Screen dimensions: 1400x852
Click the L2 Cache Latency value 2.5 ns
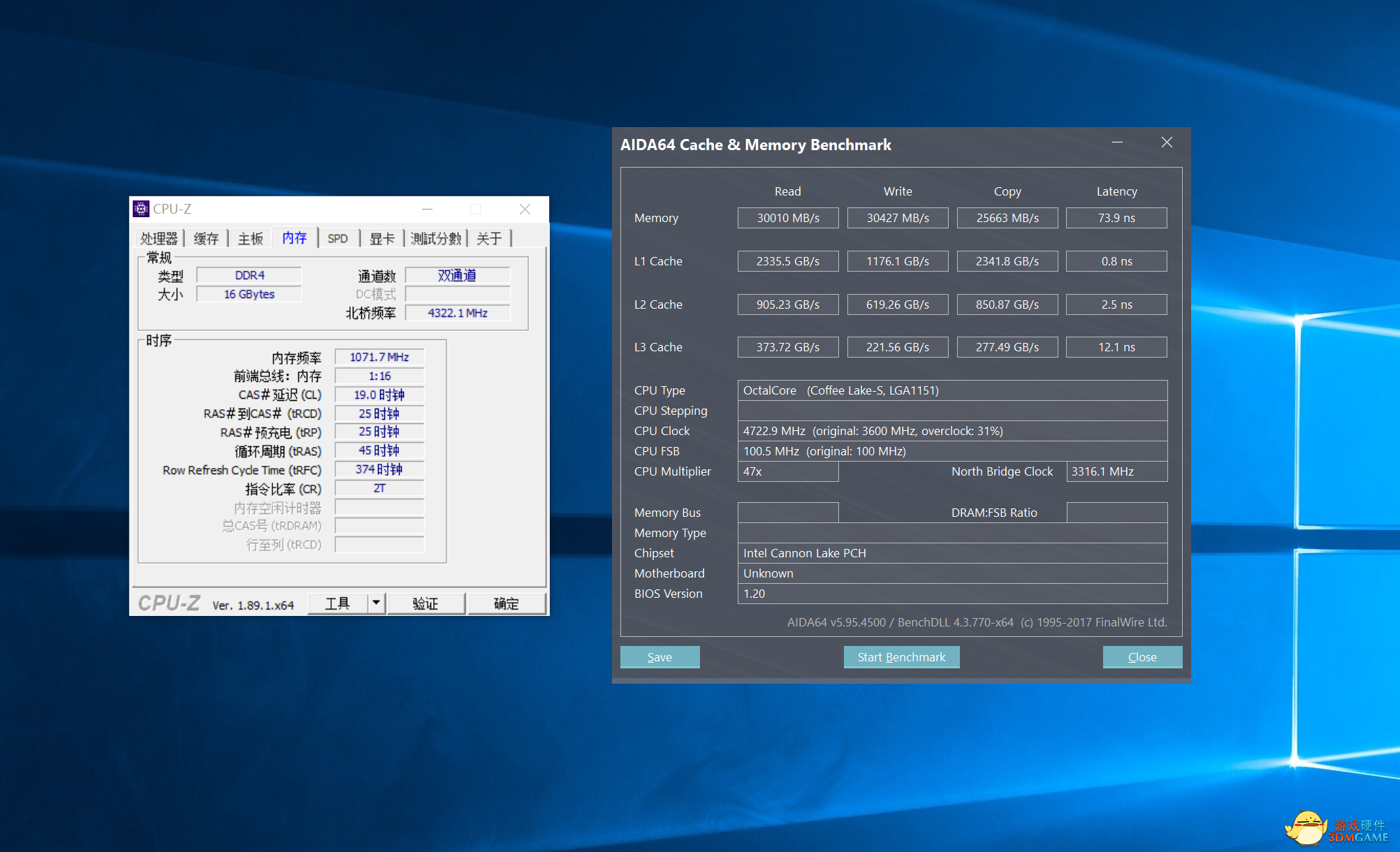tap(1116, 304)
